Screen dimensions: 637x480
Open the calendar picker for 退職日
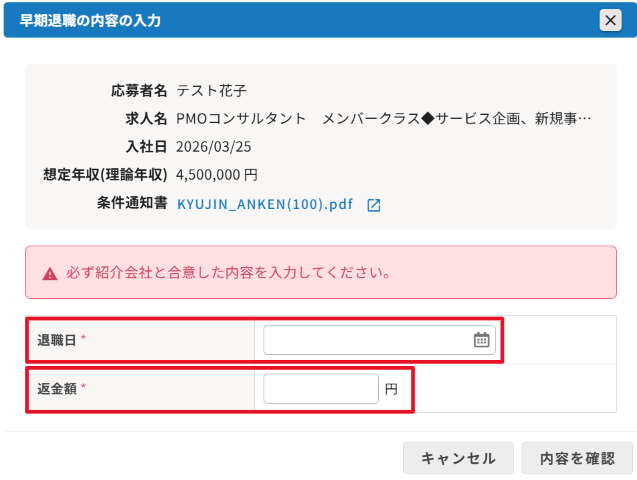[x=481, y=340]
